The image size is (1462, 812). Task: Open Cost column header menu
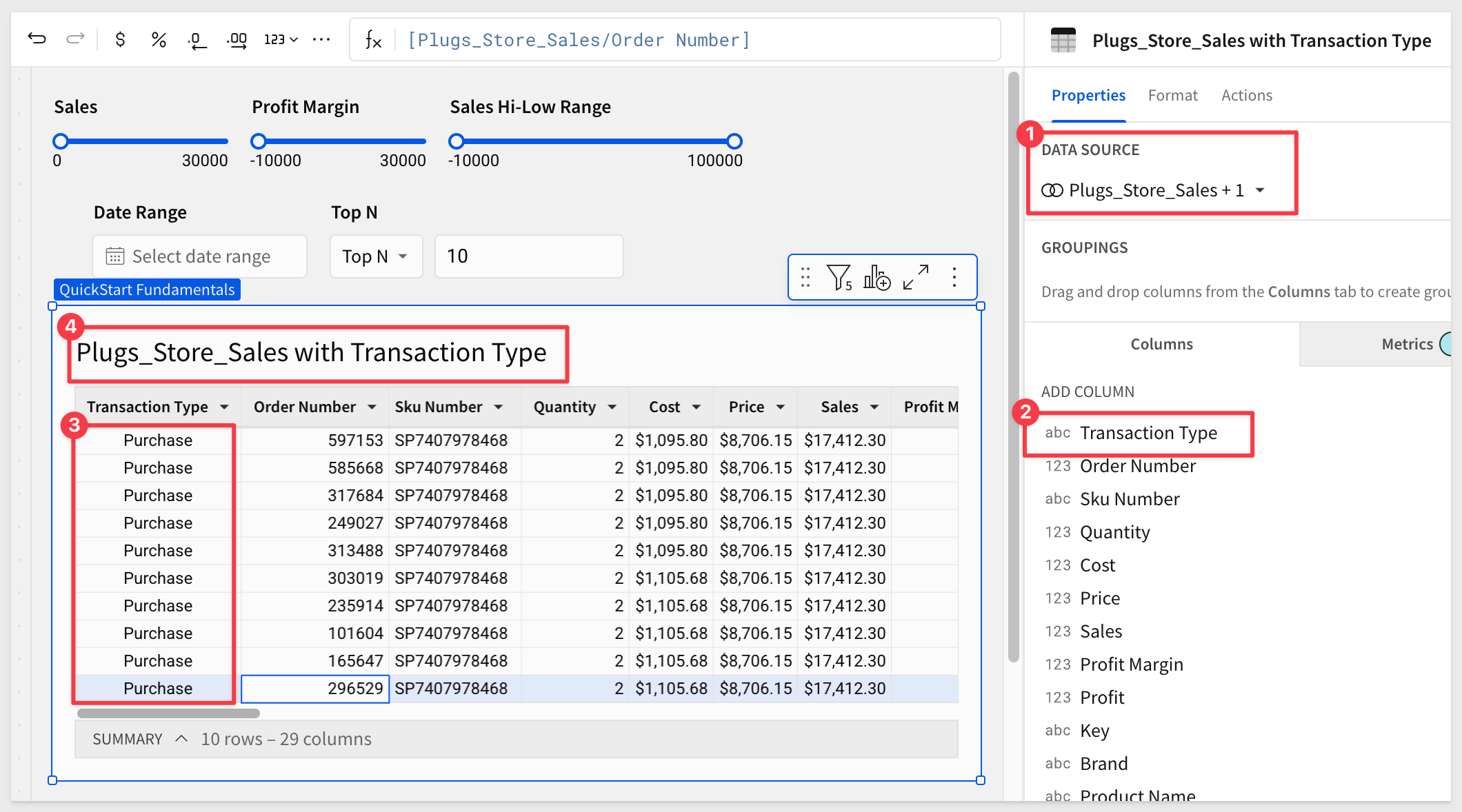(x=697, y=407)
